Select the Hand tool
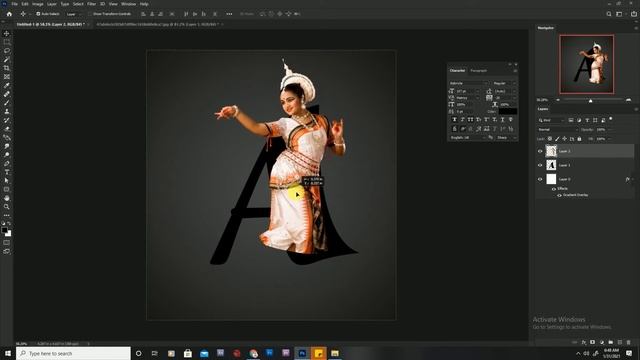The width and height of the screenshot is (640, 360). [7, 198]
